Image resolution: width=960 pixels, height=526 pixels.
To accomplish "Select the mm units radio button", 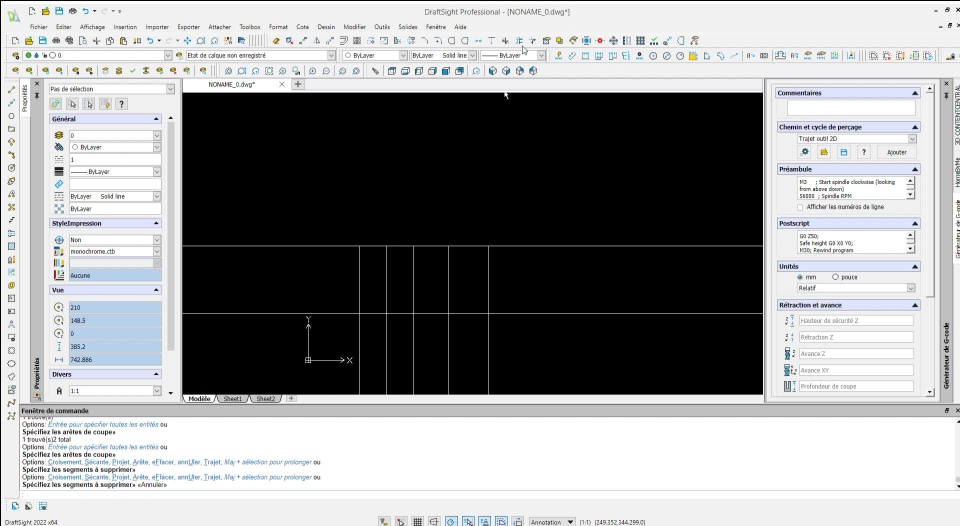I will pos(802,277).
